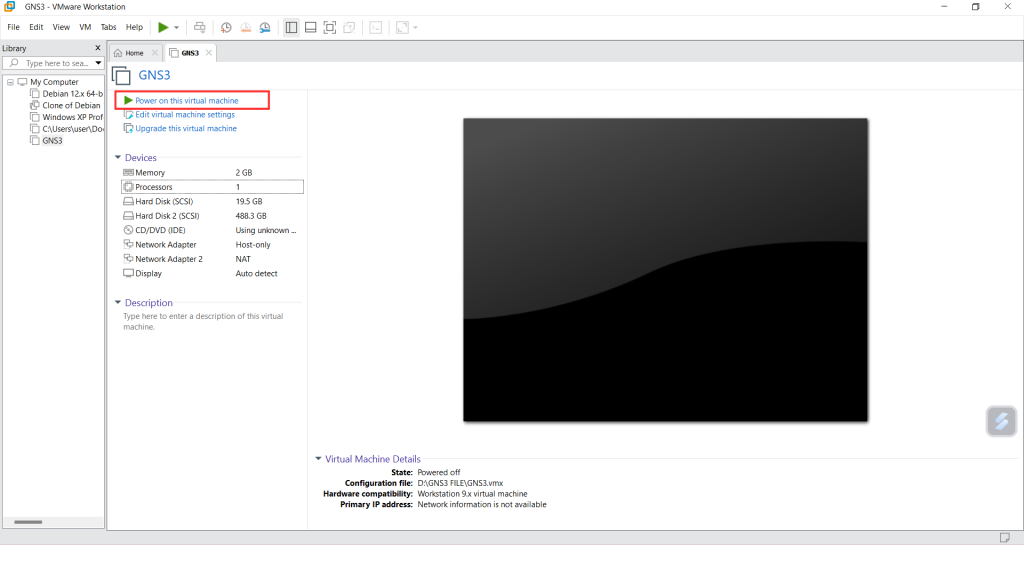Close the Library panel with X
Screen dimensions: 1024x576
pos(97,48)
